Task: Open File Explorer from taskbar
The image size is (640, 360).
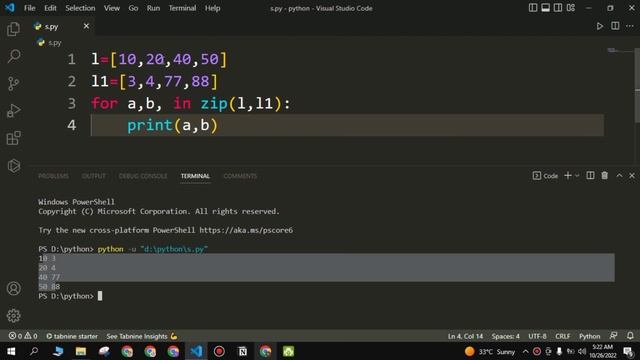Action: click(x=80, y=351)
